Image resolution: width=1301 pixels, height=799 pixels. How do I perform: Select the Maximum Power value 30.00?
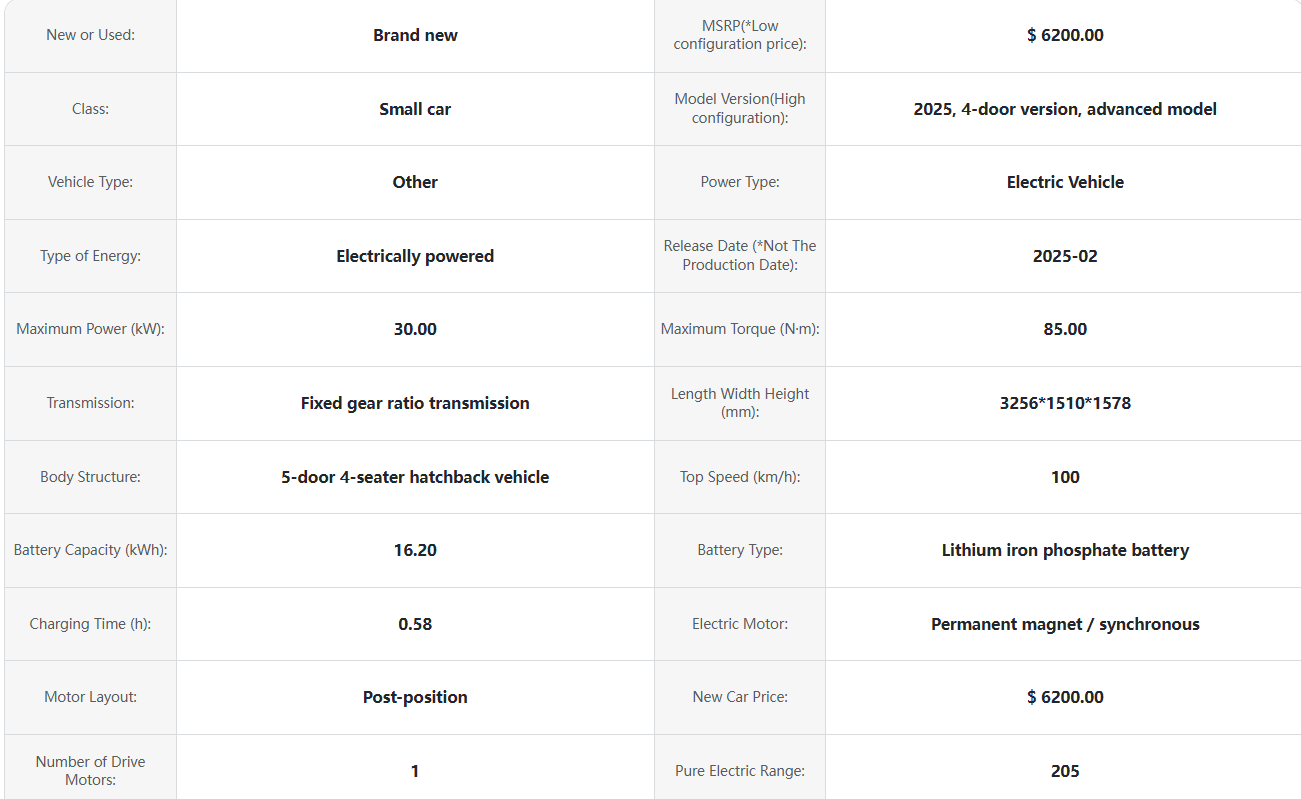pyautogui.click(x=415, y=329)
